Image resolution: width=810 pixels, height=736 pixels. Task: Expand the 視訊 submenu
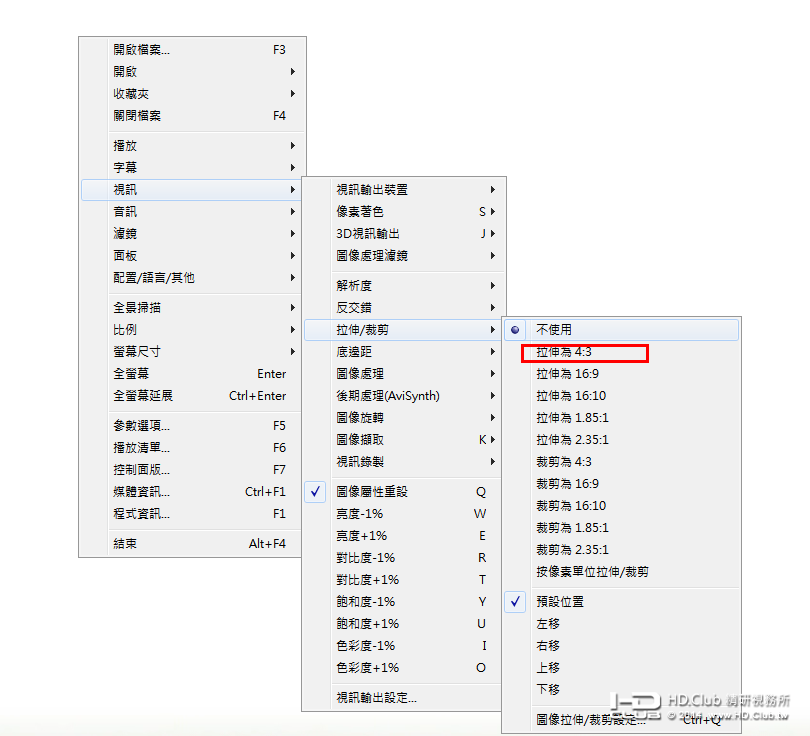click(x=191, y=190)
